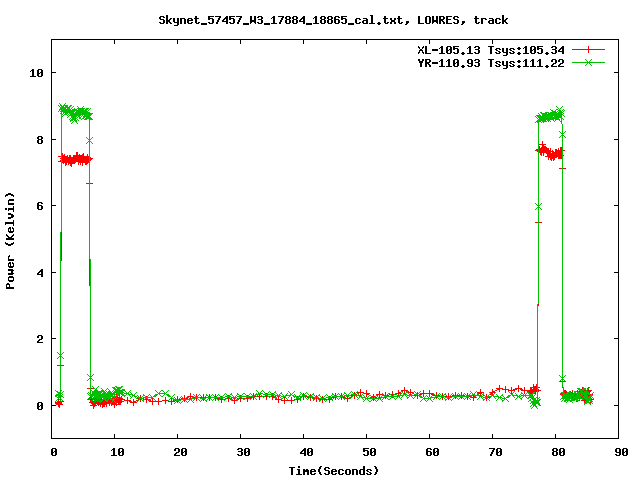Click the red XL legend line sample
640x480 pixels.
tap(588, 50)
